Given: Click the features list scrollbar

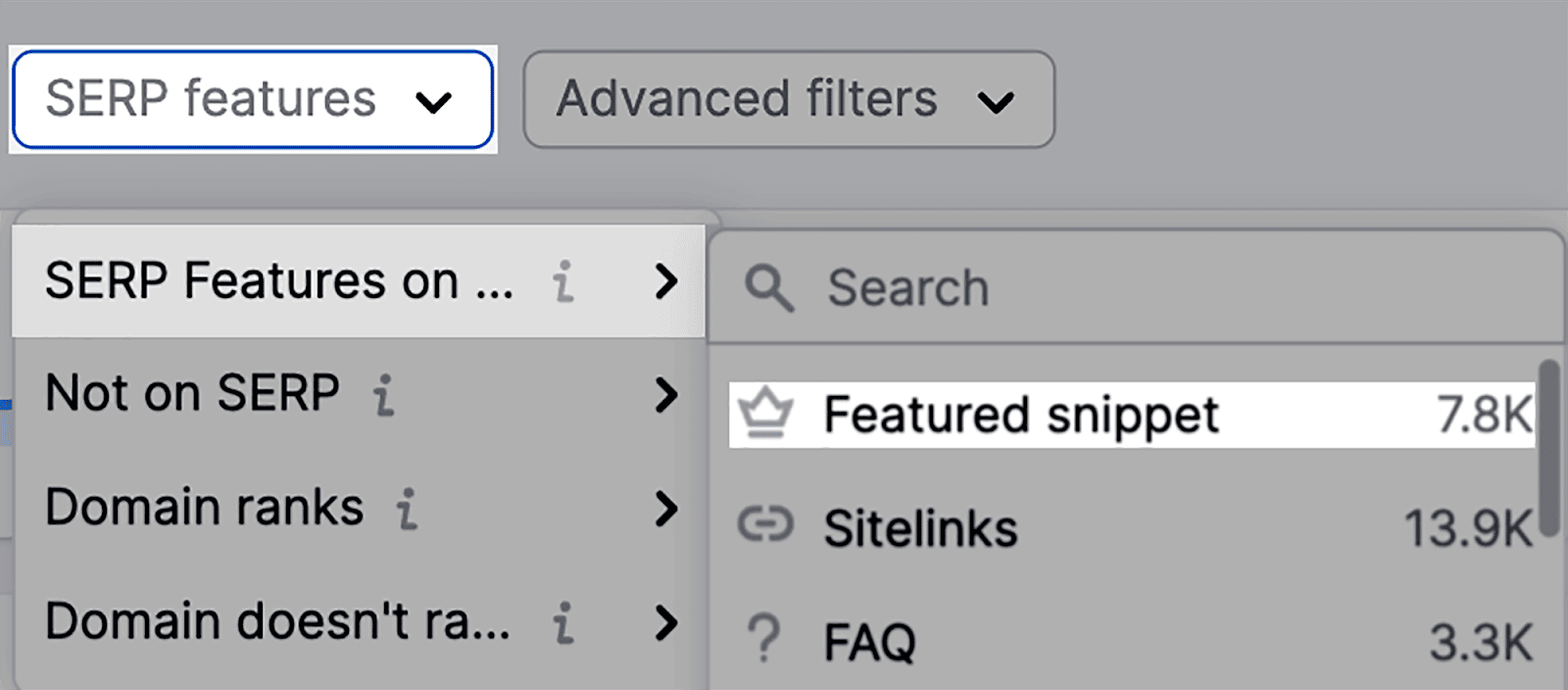Looking at the screenshot, I should (x=1548, y=446).
